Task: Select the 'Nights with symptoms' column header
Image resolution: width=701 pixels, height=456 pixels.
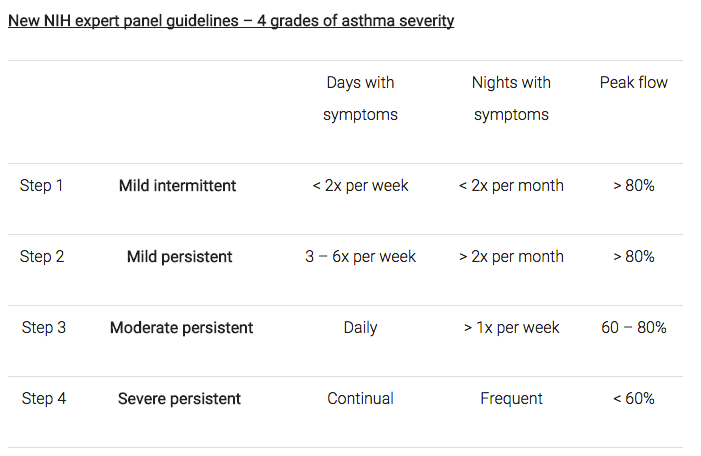Action: tap(511, 98)
